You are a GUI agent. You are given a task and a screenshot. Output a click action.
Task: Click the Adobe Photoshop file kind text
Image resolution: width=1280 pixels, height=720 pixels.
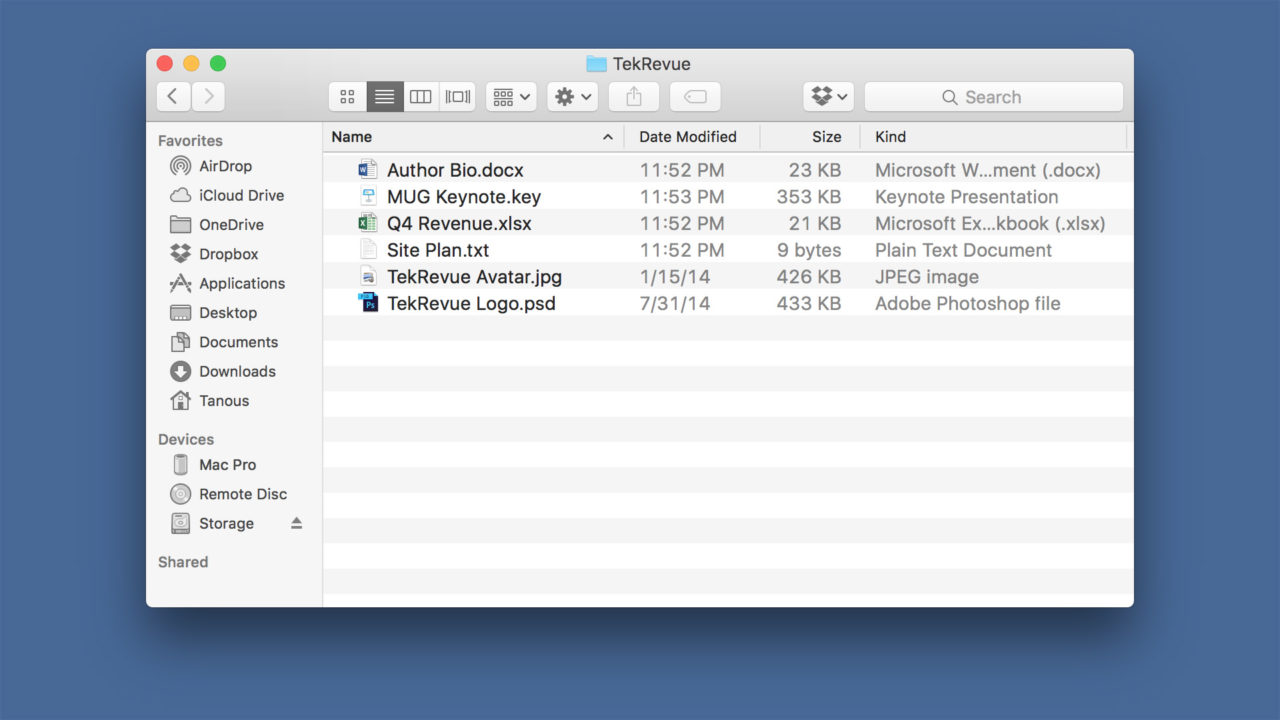967,303
